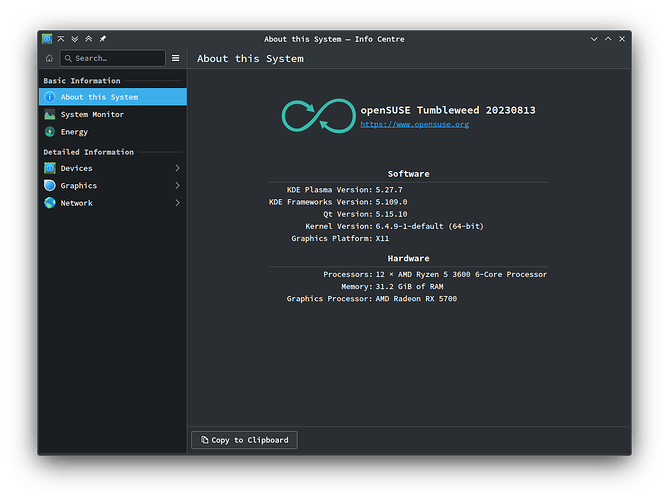Click the clipboard icon on Copy button
The height and width of the screenshot is (500, 668).
point(204,440)
